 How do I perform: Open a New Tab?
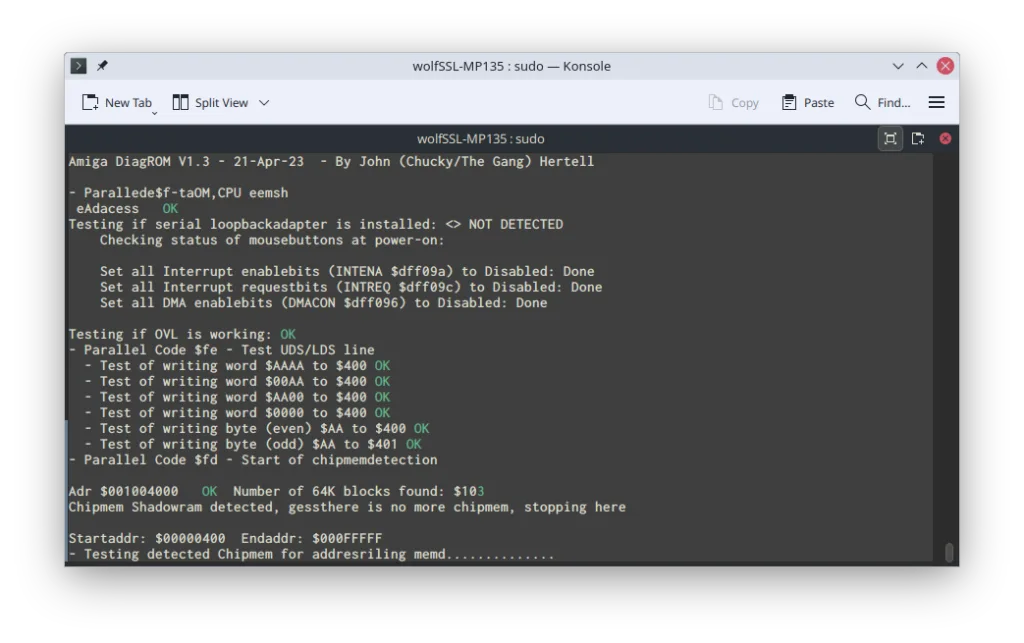click(x=116, y=102)
